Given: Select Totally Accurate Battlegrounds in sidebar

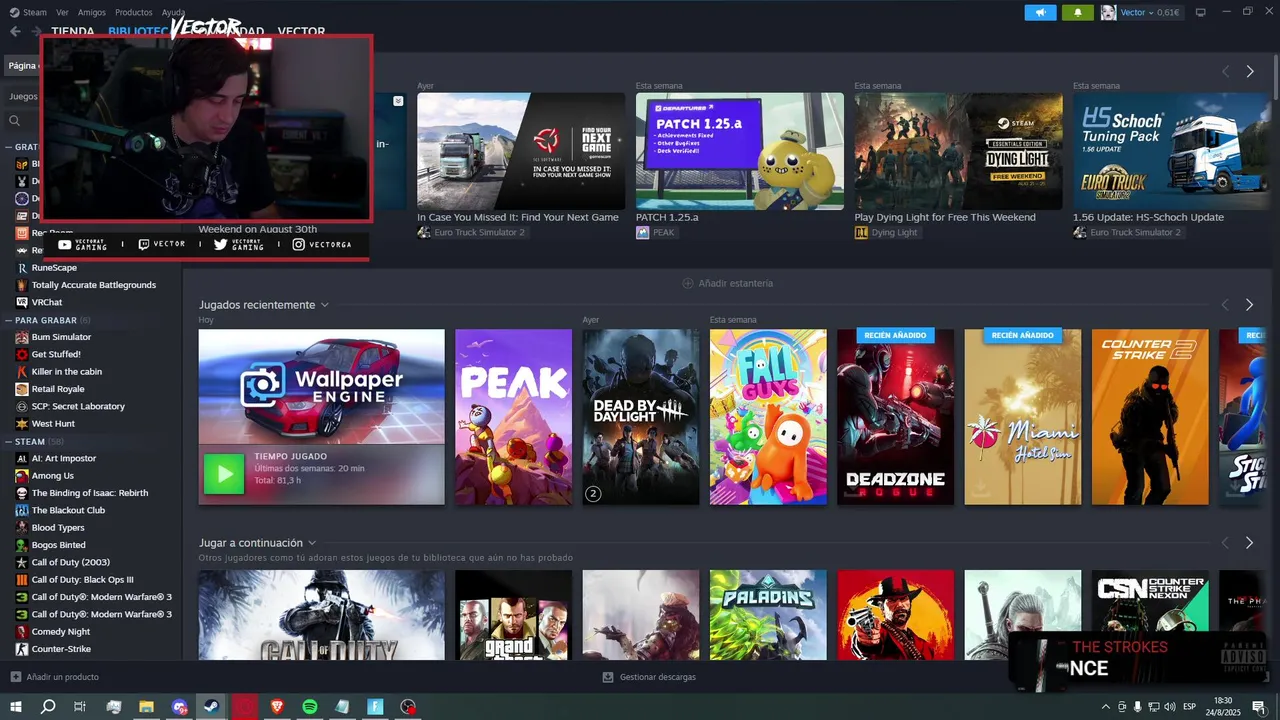Looking at the screenshot, I should [94, 285].
